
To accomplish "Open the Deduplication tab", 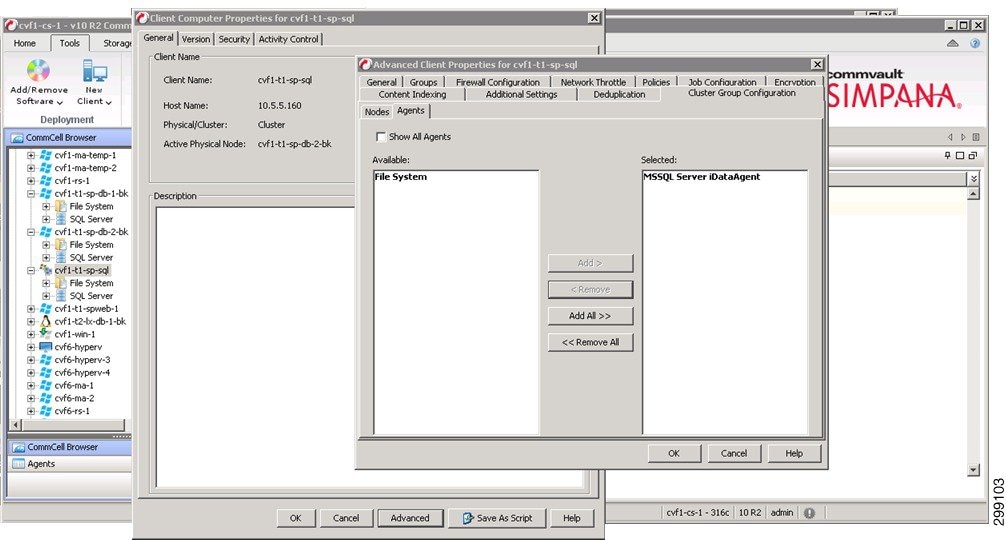I will tap(619, 94).
